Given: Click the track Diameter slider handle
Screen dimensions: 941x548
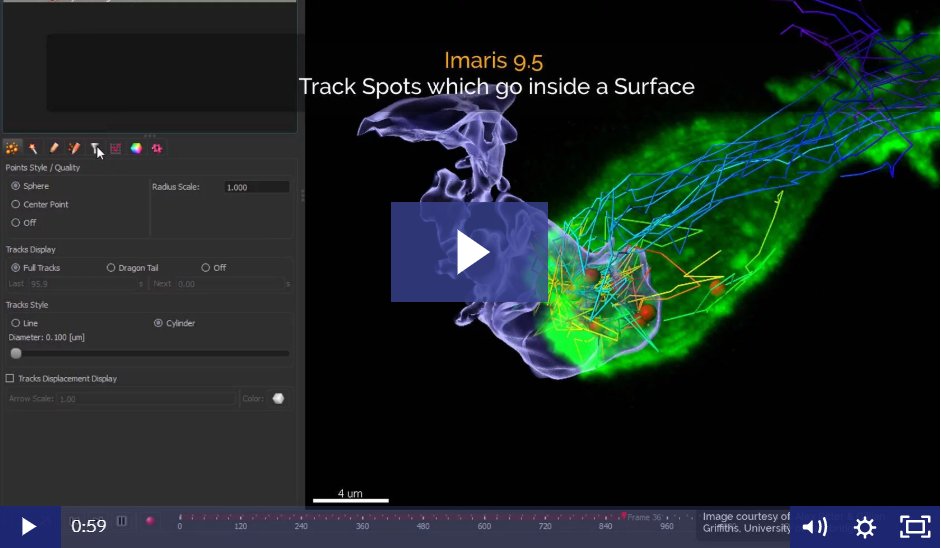Looking at the screenshot, I should coord(16,354).
